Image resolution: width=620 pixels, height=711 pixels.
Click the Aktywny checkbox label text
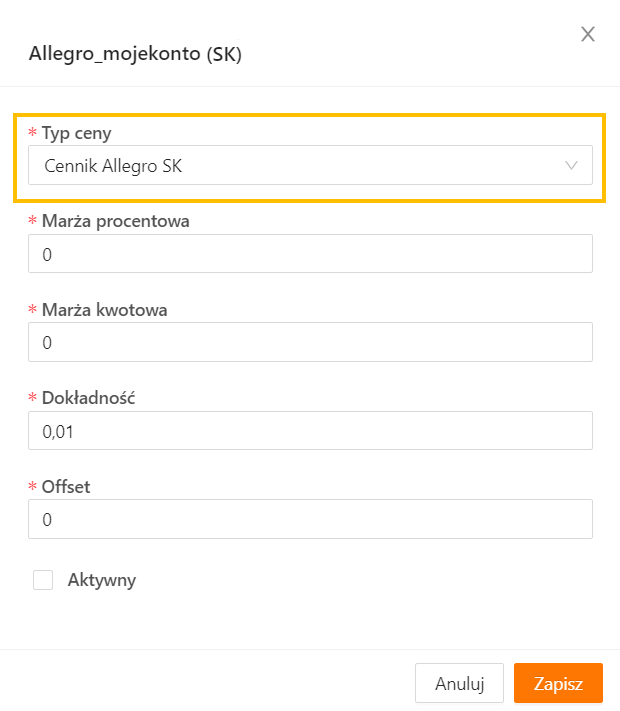click(102, 580)
